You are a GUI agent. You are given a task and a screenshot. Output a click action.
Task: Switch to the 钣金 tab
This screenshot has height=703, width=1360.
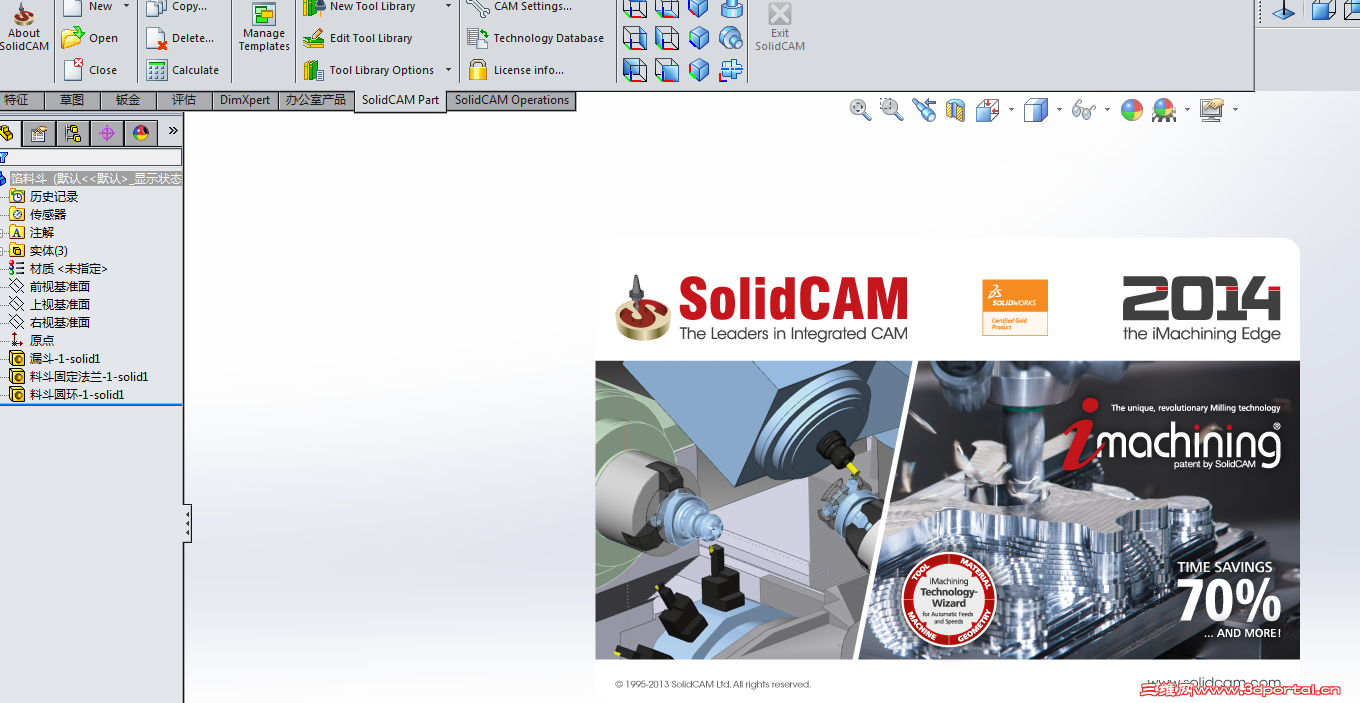(128, 100)
